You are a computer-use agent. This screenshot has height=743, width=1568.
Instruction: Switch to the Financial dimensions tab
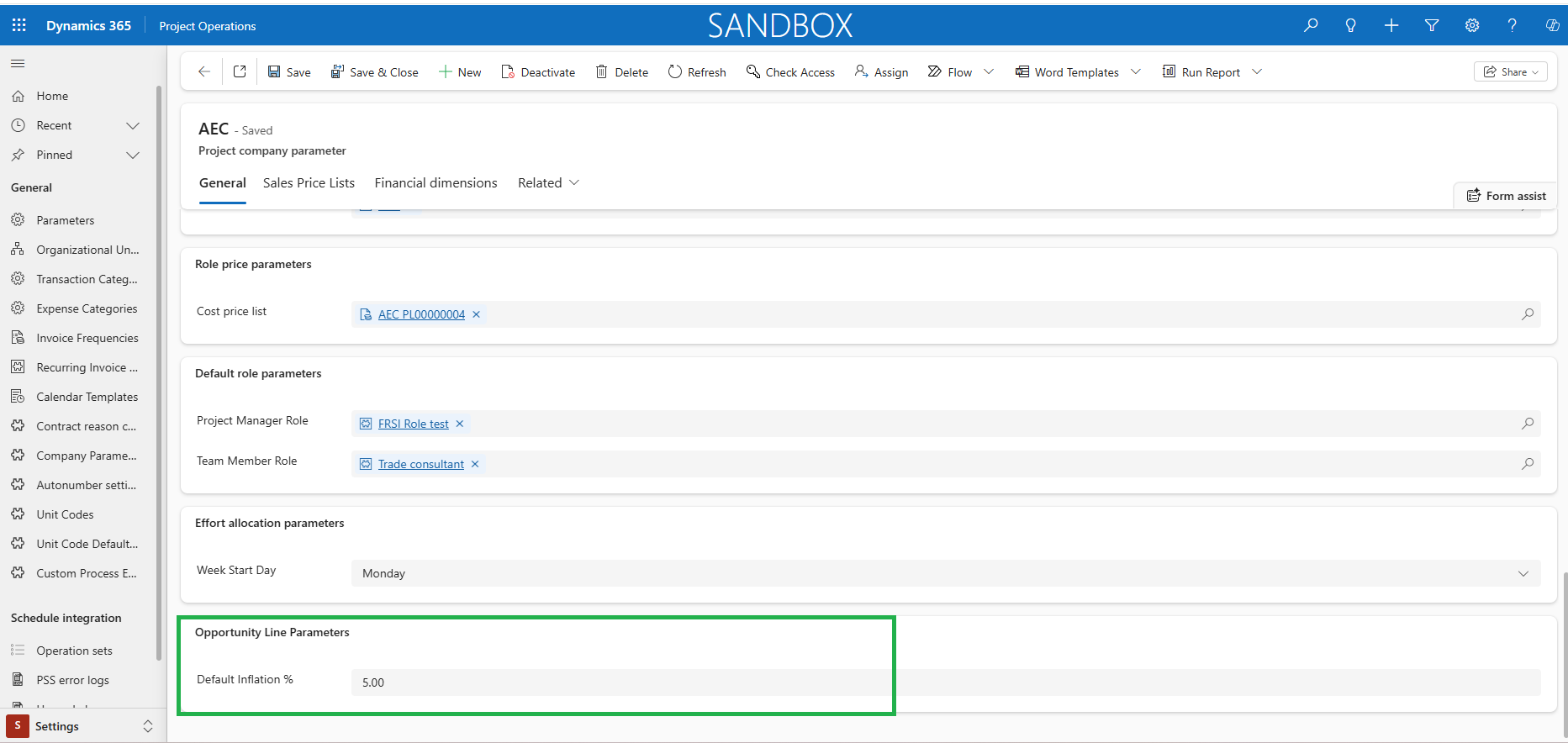pos(436,183)
